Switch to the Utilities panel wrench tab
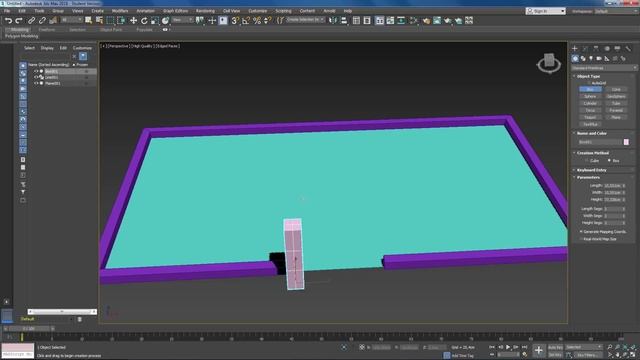The width and height of the screenshot is (640, 360). point(628,49)
